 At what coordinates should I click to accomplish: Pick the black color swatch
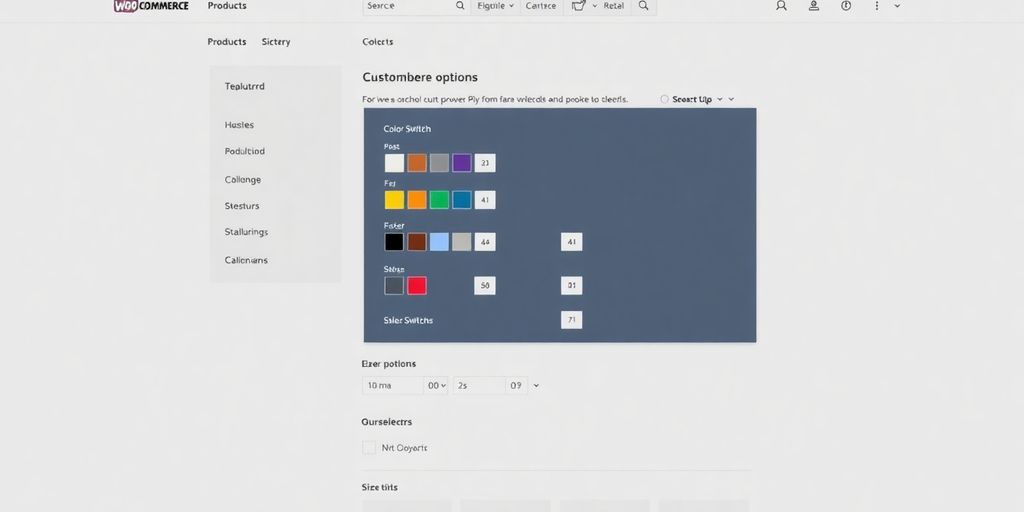pyautogui.click(x=394, y=242)
